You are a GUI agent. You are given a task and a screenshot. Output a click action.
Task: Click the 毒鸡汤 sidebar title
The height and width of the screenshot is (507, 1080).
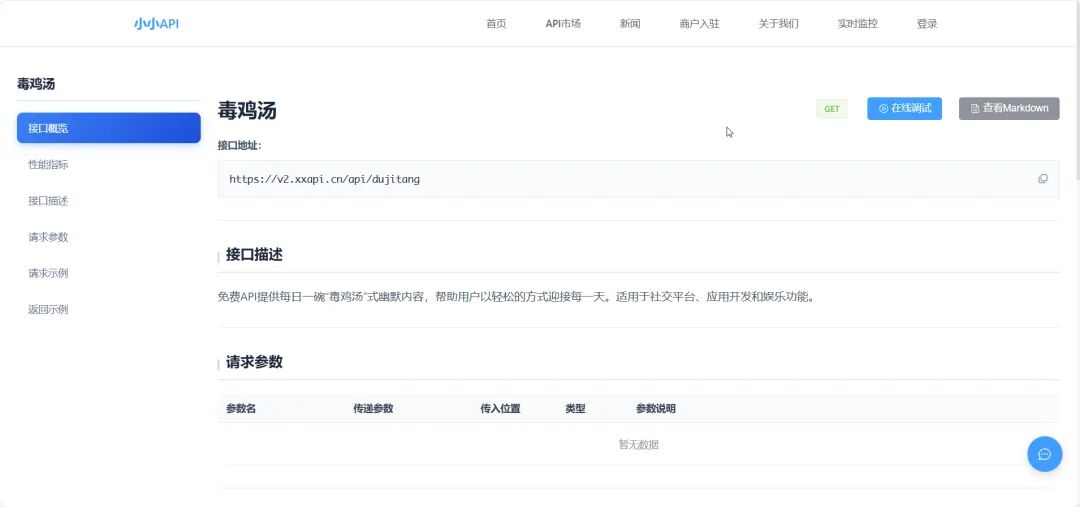[x=36, y=84]
